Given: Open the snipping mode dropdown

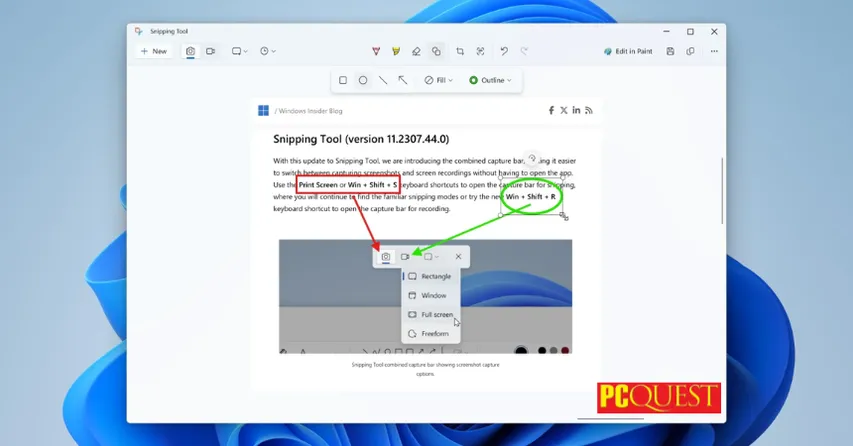Looking at the screenshot, I should [x=240, y=51].
